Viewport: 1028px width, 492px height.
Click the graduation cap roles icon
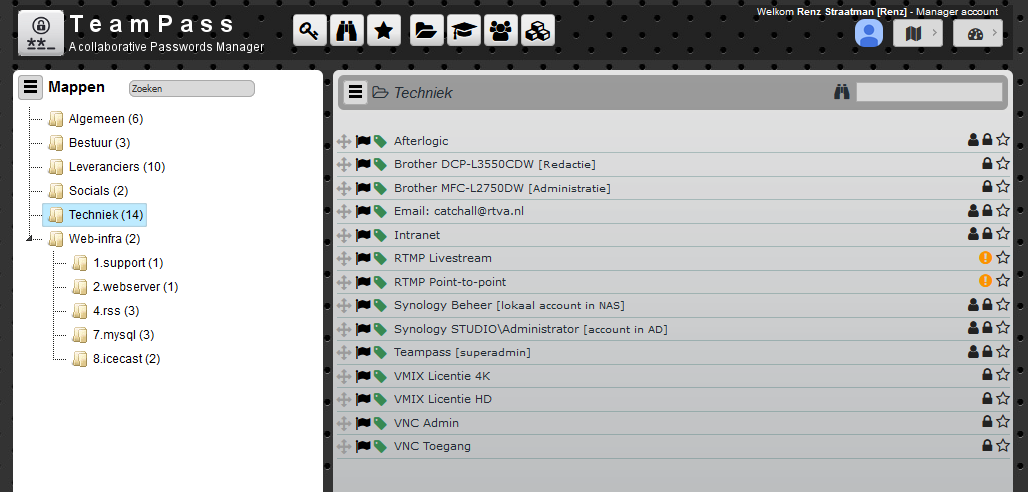[x=464, y=31]
